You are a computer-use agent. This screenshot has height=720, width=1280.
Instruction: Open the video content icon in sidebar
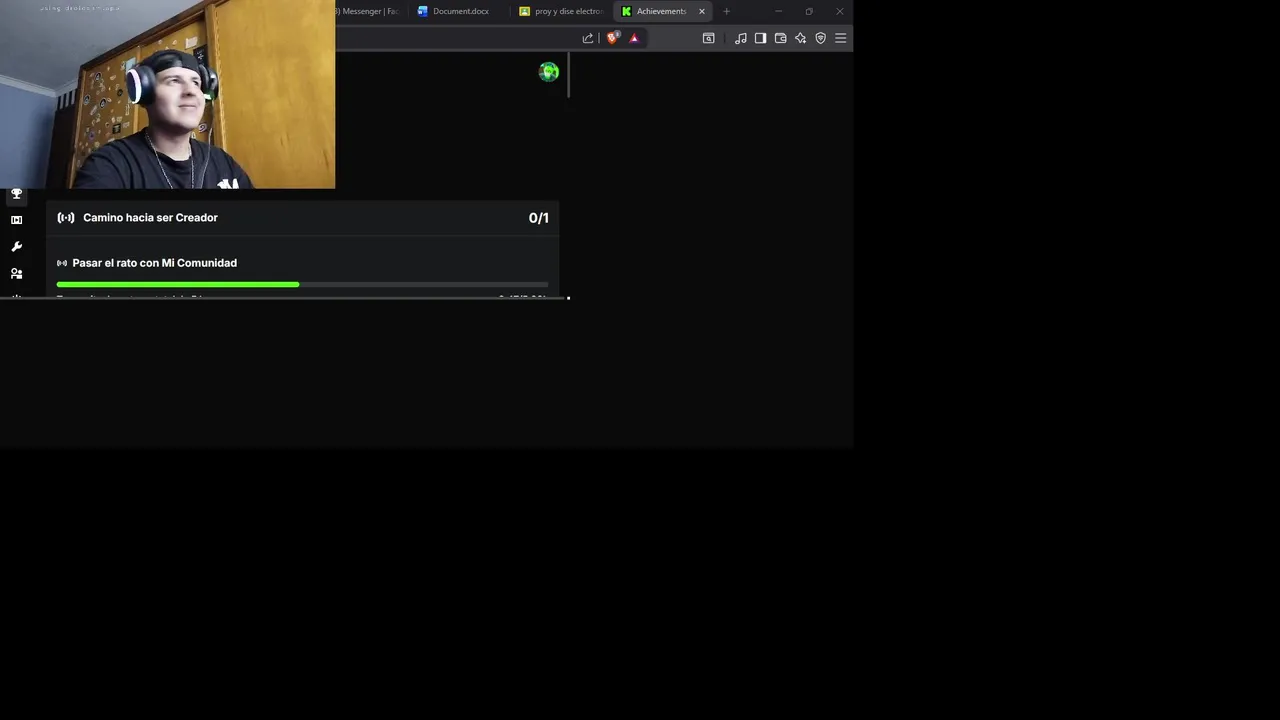click(16, 220)
